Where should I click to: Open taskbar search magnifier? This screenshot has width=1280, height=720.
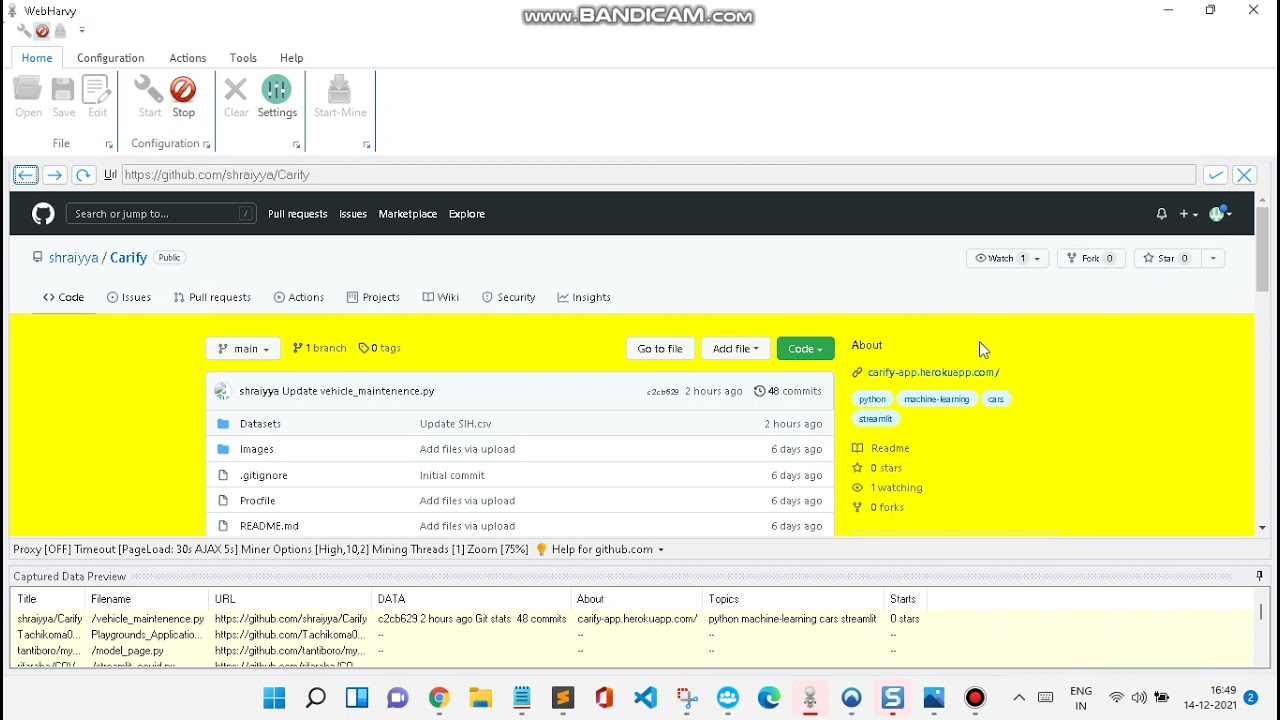pyautogui.click(x=315, y=698)
